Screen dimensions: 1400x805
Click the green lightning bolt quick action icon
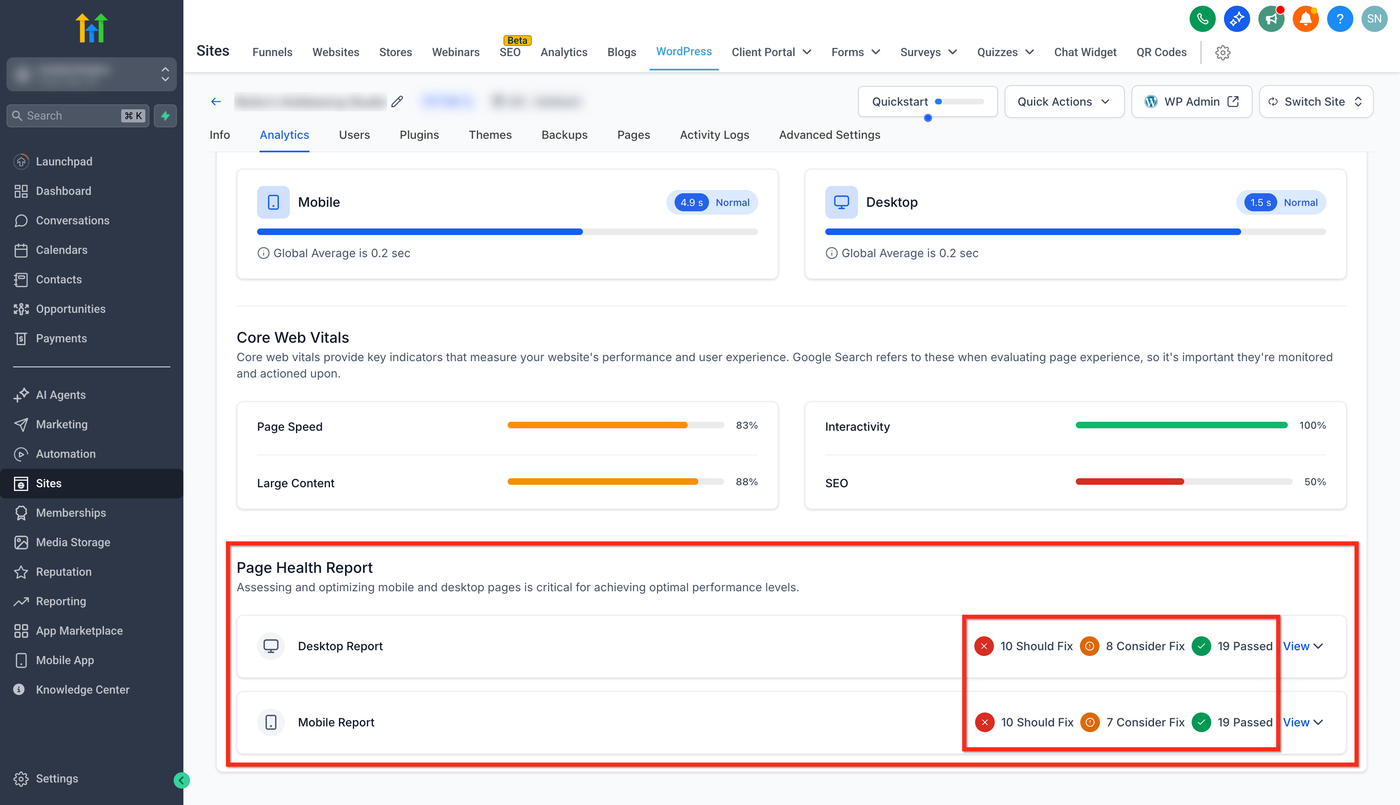tap(166, 116)
